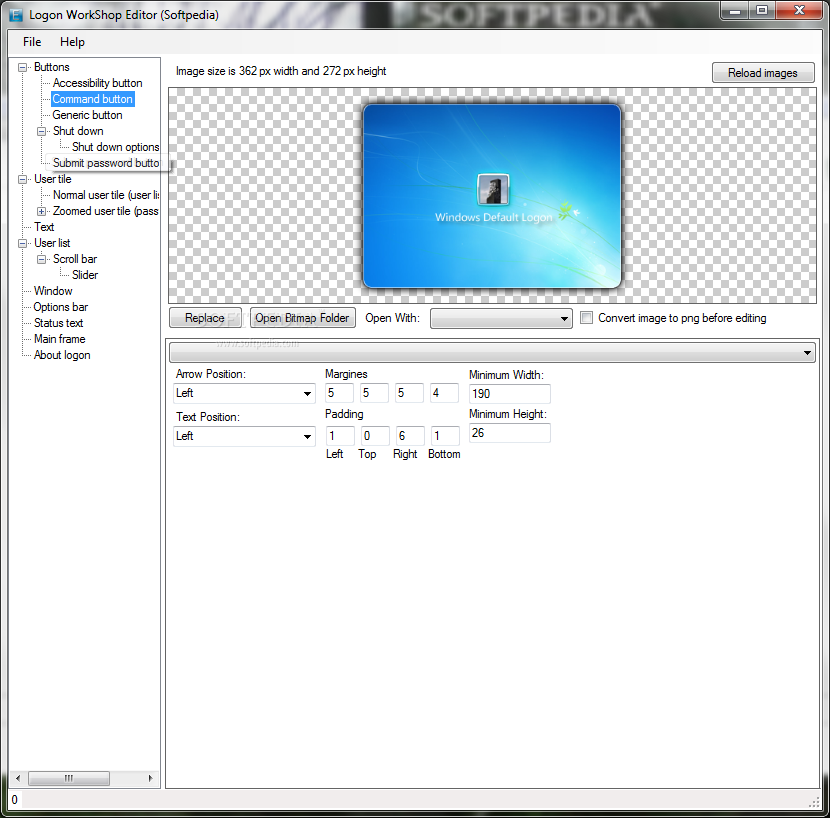
Task: Click Margines field showing 4
Action: 444,393
